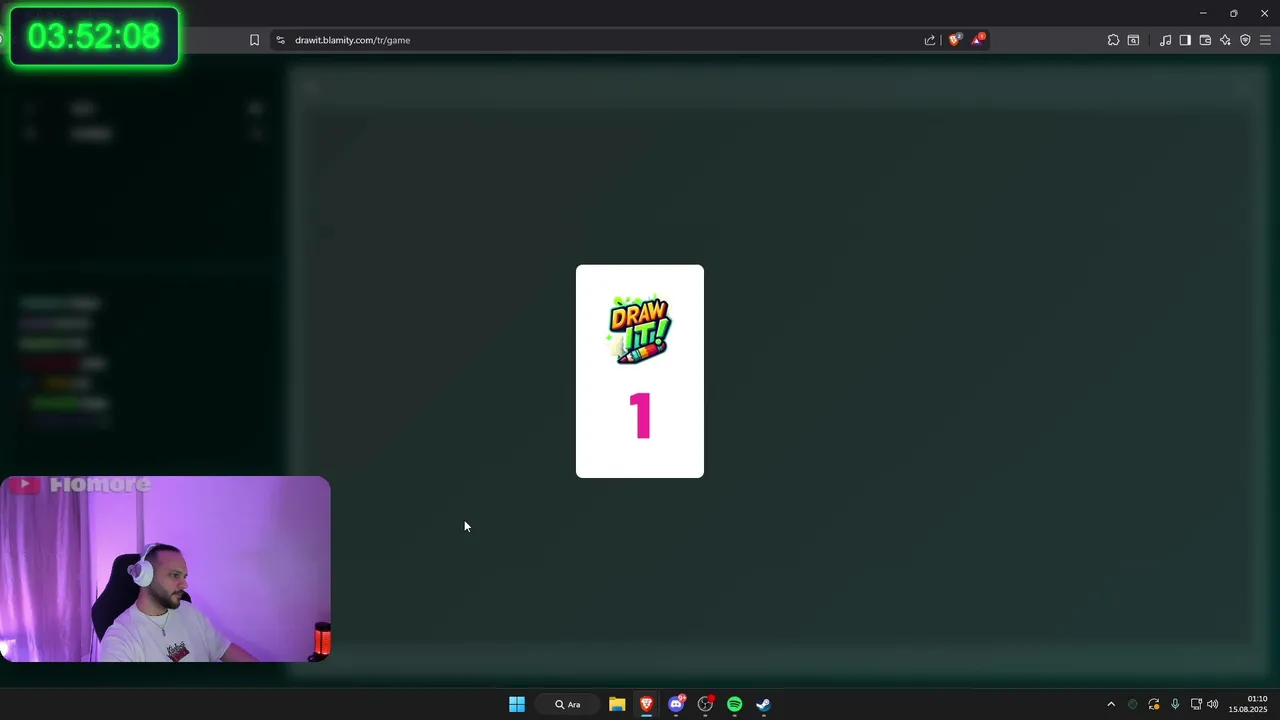Image resolution: width=1280 pixels, height=720 pixels.
Task: Open the tab search window icon
Action: point(1133,40)
